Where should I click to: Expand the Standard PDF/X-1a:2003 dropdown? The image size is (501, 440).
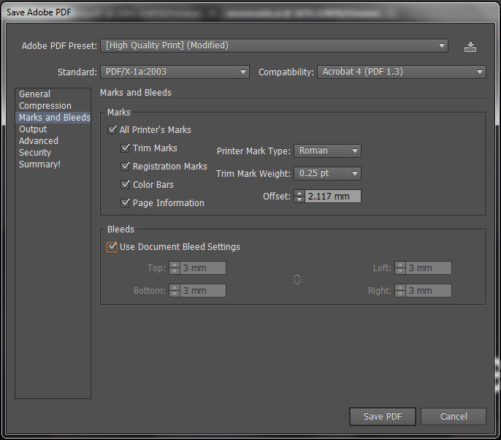[x=175, y=72]
